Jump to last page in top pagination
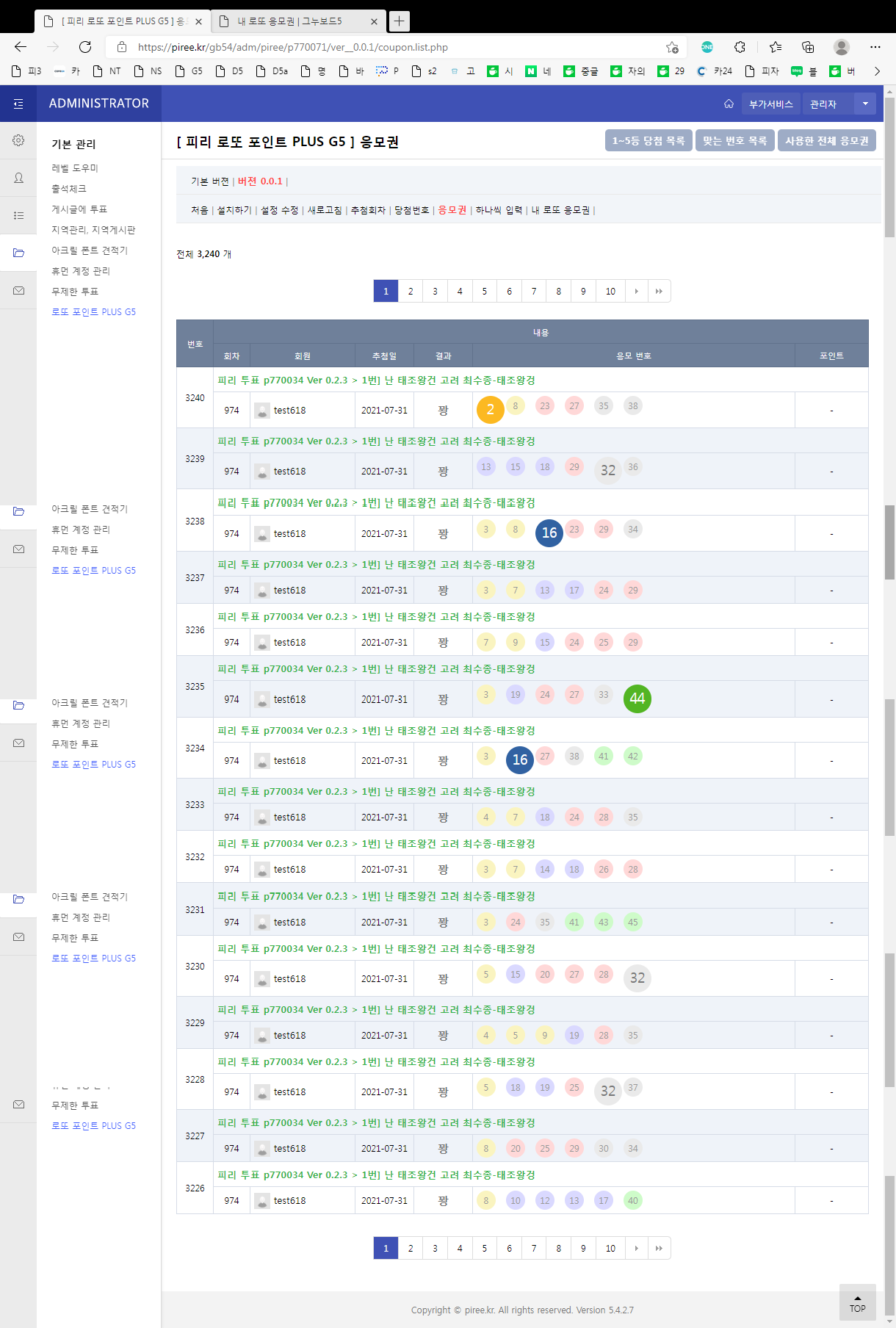This screenshot has width=896, height=1328. point(659,292)
